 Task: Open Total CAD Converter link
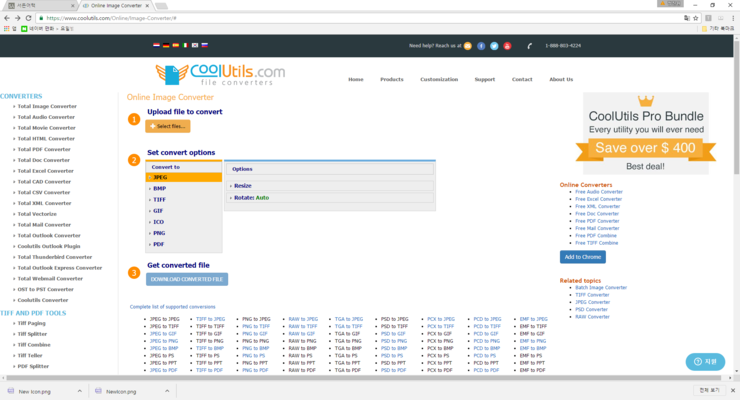pyautogui.click(x=44, y=182)
